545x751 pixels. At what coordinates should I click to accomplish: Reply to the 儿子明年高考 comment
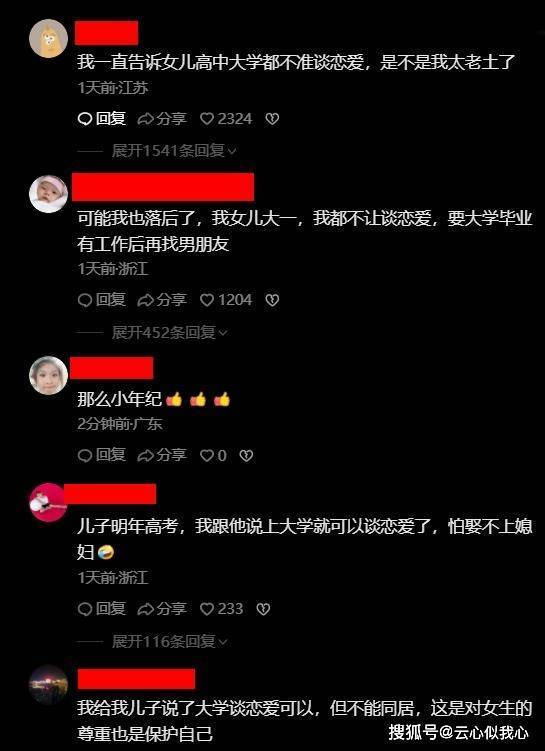pos(102,609)
